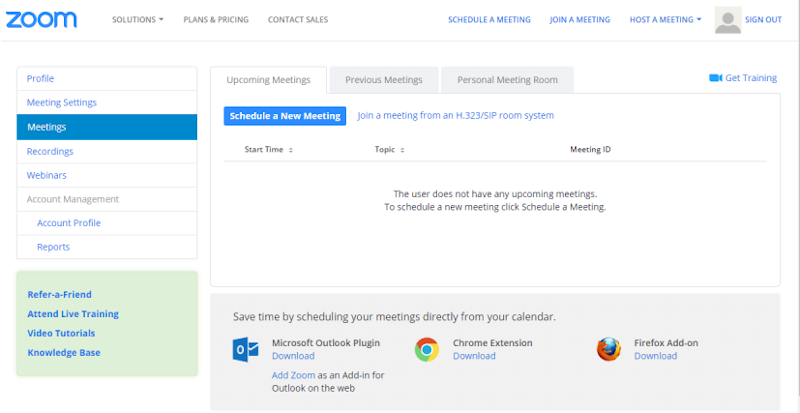Click the Microsoft Outlook icon
Viewport: 800px width, 413px height.
[x=245, y=349]
